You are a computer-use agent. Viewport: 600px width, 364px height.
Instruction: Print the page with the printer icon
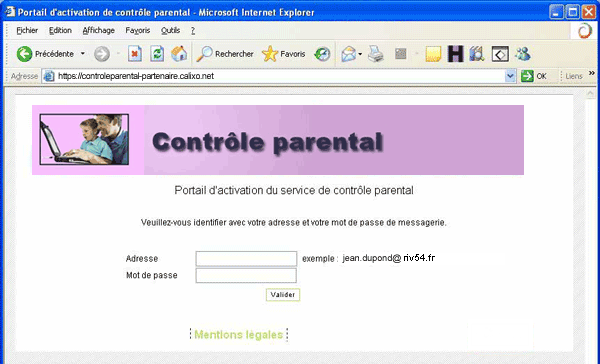point(376,54)
